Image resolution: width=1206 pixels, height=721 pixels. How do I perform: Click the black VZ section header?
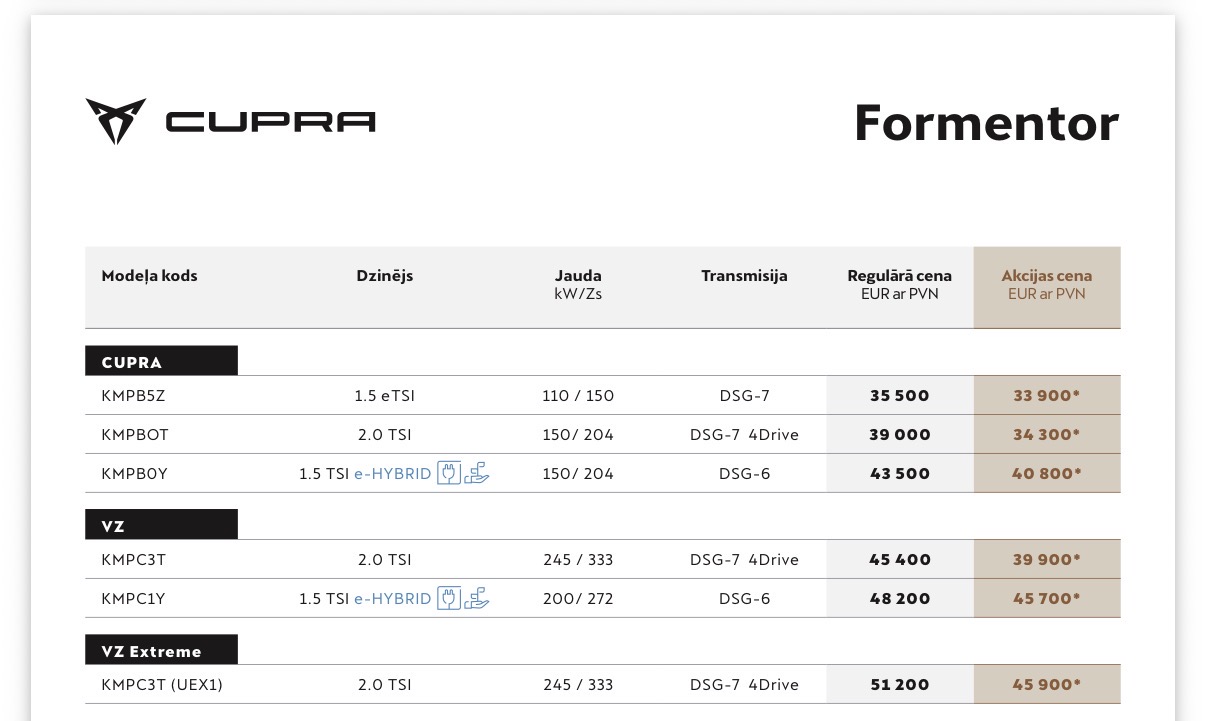tap(161, 525)
